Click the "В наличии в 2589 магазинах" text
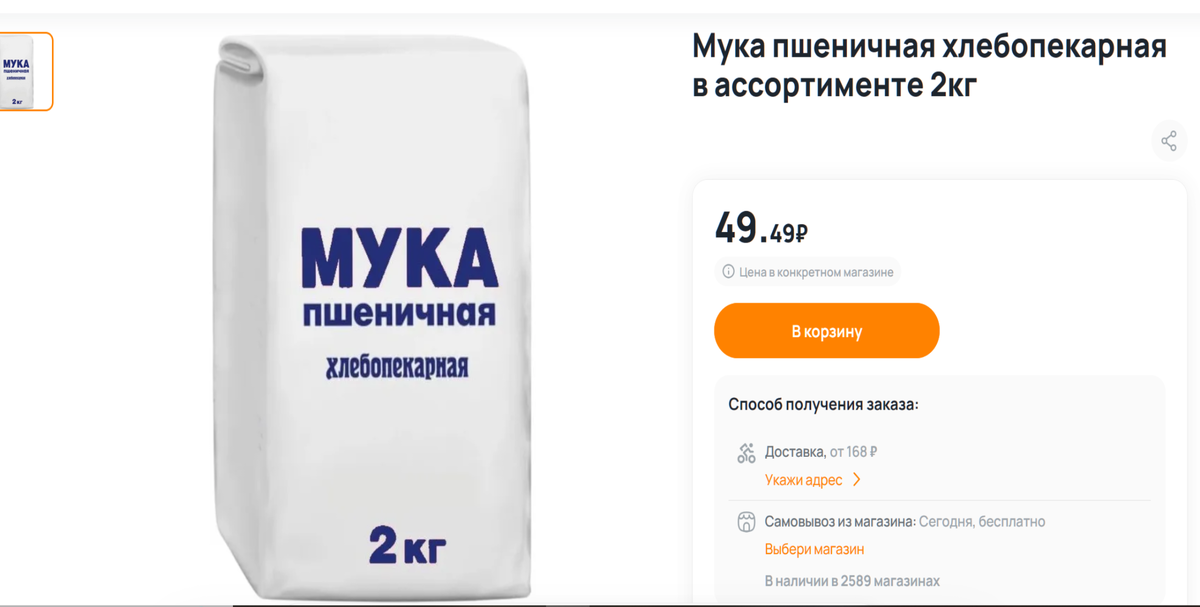This screenshot has height=607, width=1200. pyautogui.click(x=852, y=581)
